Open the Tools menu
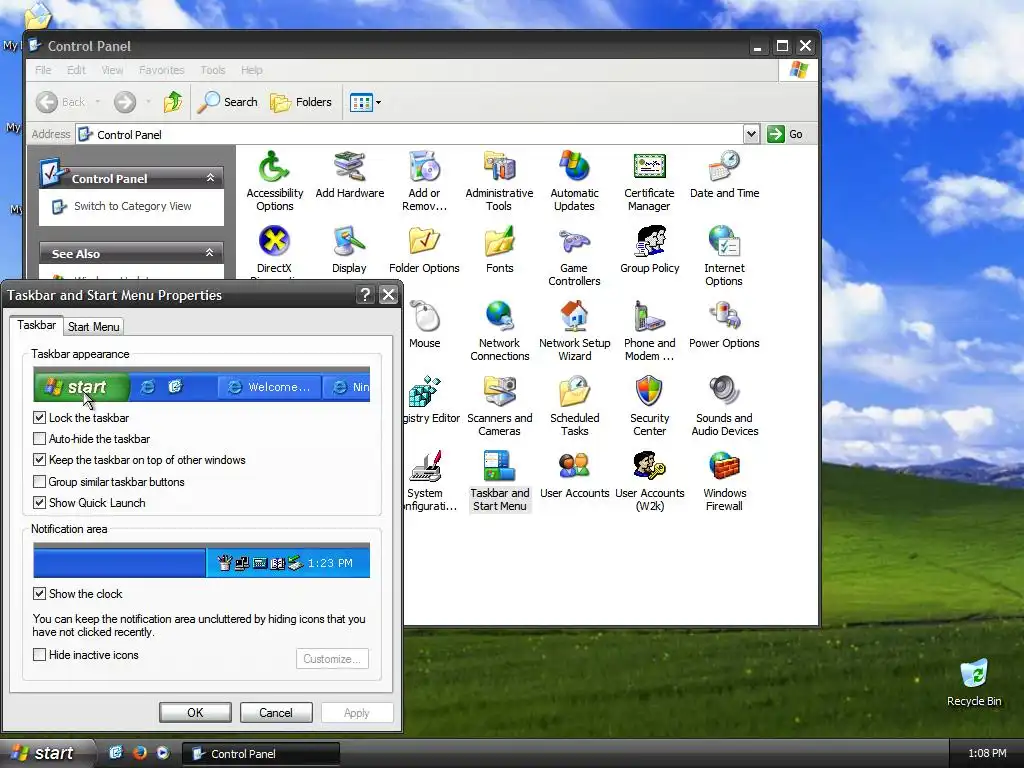This screenshot has height=768, width=1024. 212,70
